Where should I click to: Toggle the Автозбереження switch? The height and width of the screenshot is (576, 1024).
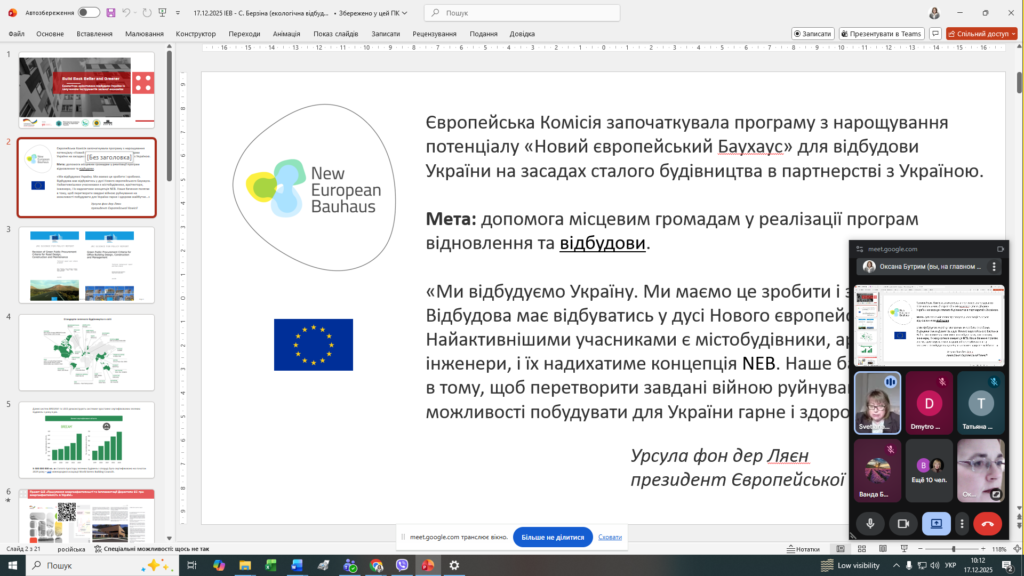click(x=89, y=13)
